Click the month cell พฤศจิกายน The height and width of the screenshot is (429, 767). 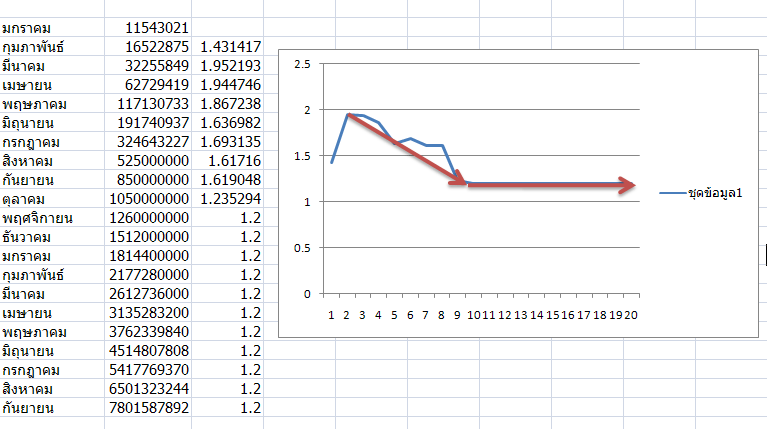pos(52,218)
